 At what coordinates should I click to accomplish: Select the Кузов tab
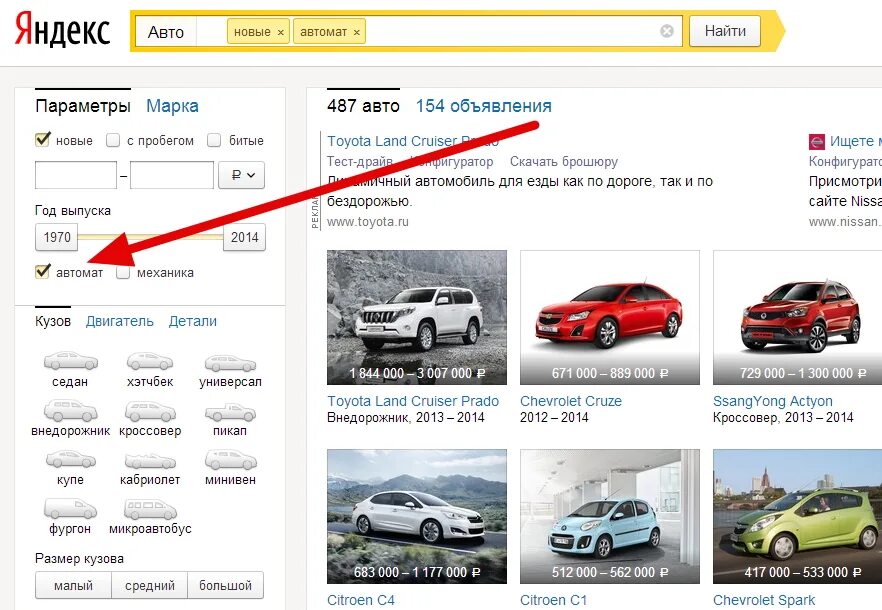pyautogui.click(x=53, y=321)
